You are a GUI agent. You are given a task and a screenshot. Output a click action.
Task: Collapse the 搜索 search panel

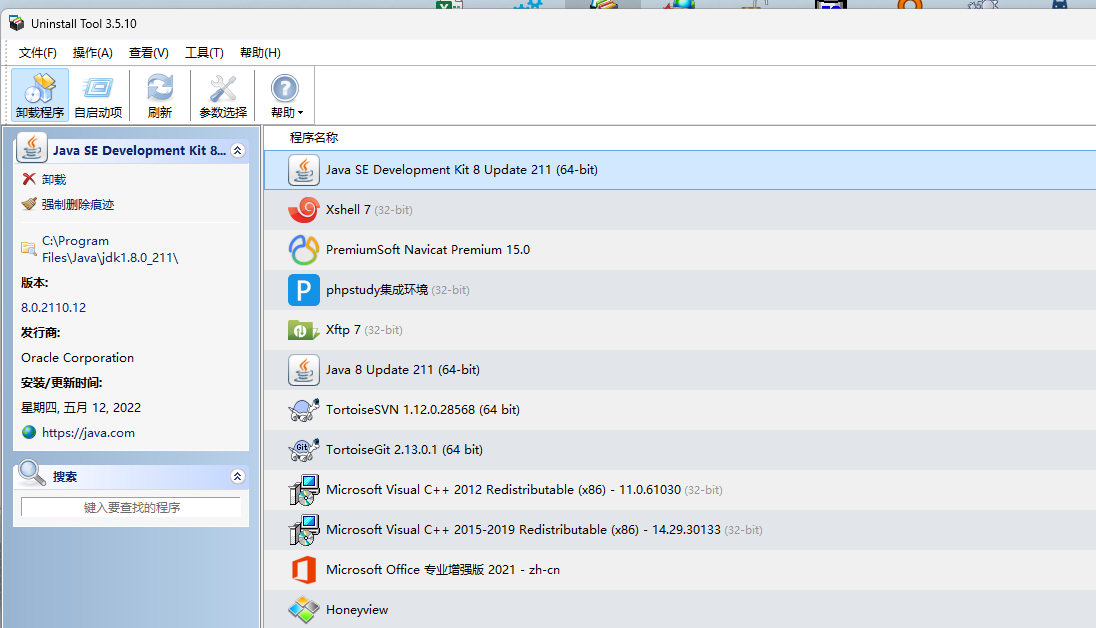coord(237,477)
